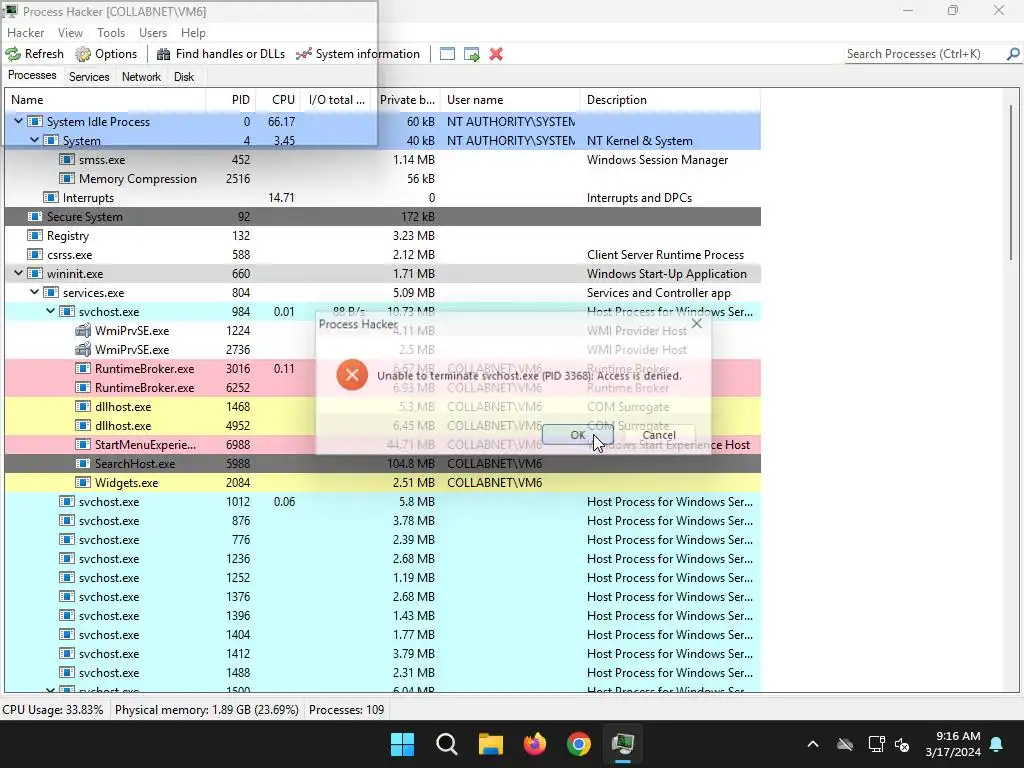Select RuntimeBroker.exe PID 6252 row

pos(383,387)
